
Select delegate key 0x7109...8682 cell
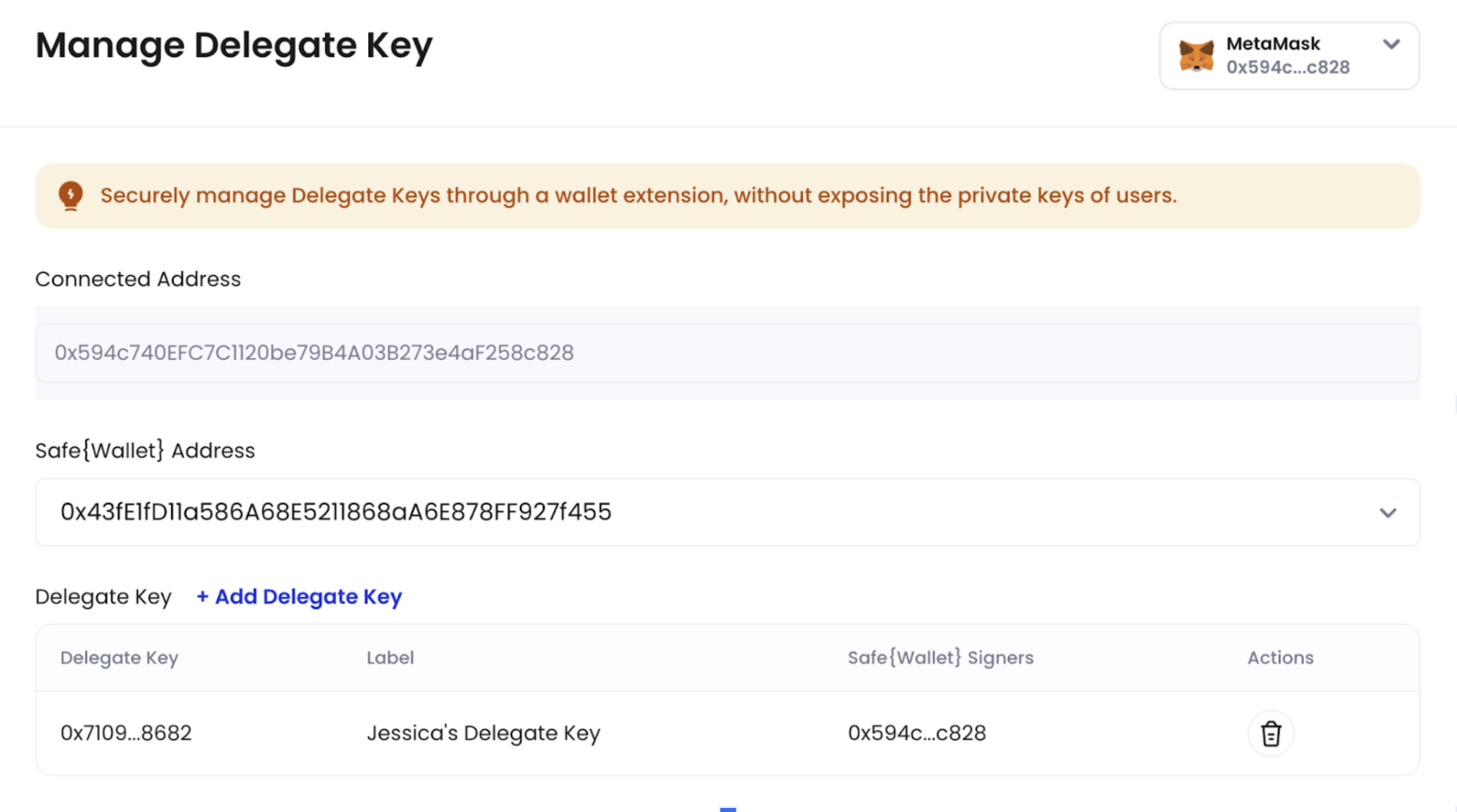pos(126,733)
